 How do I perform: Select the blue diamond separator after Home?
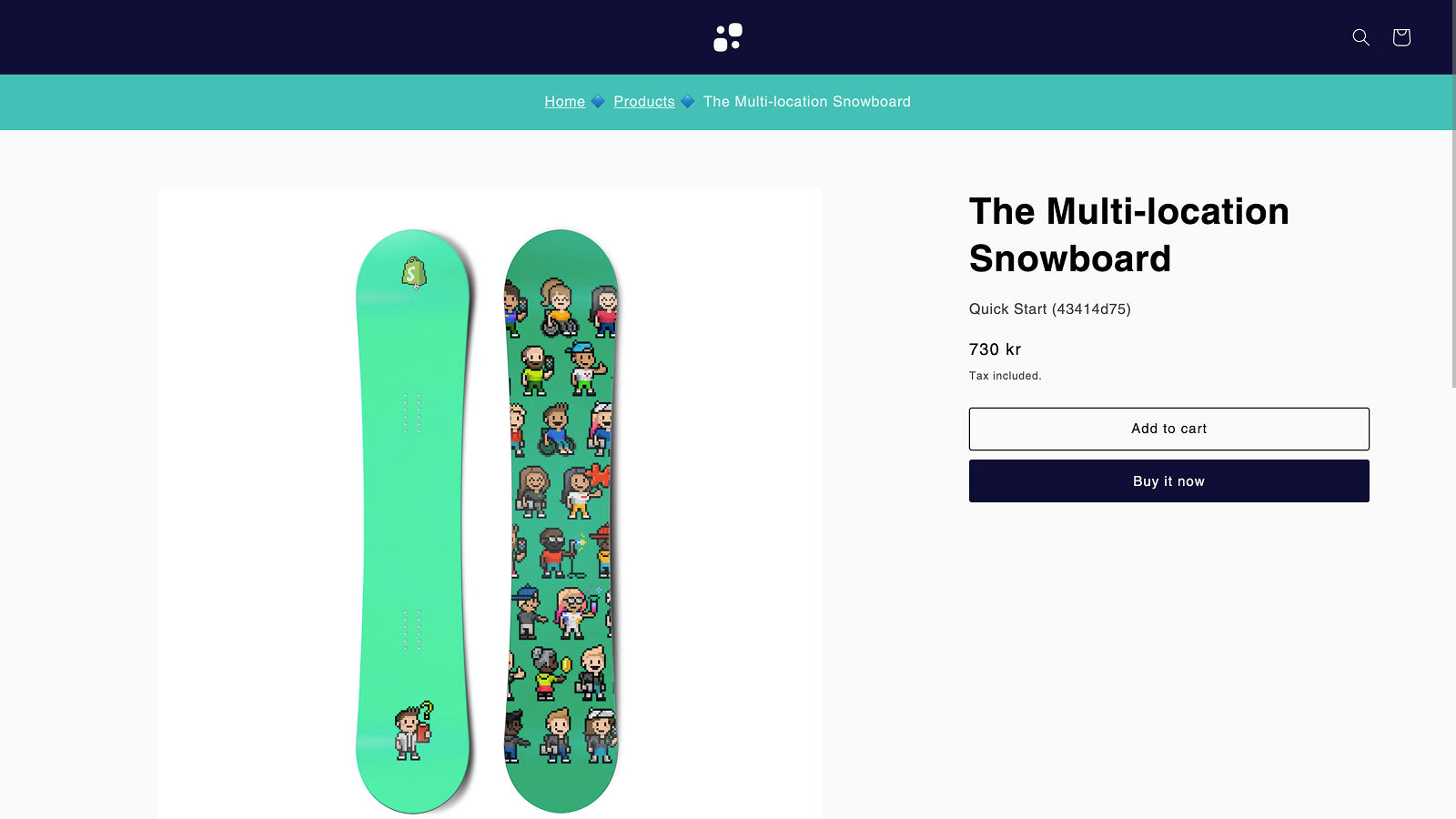pos(598,102)
